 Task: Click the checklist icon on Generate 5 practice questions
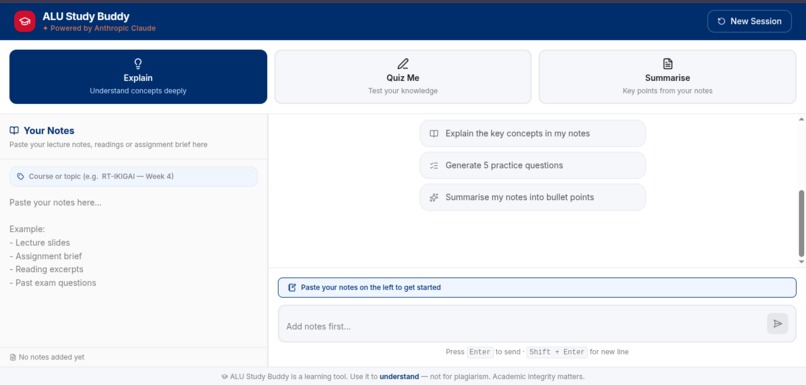[x=434, y=166]
